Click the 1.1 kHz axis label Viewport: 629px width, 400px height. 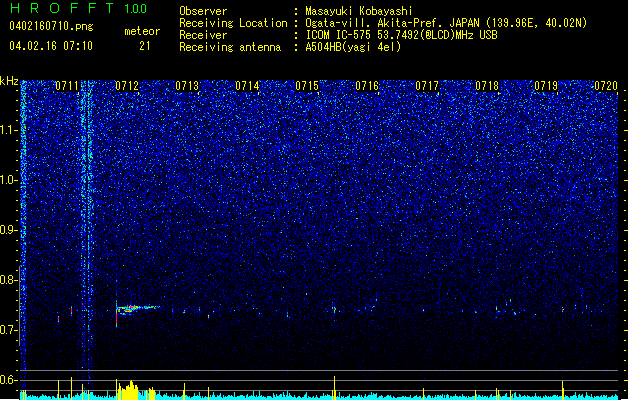pos(9,130)
